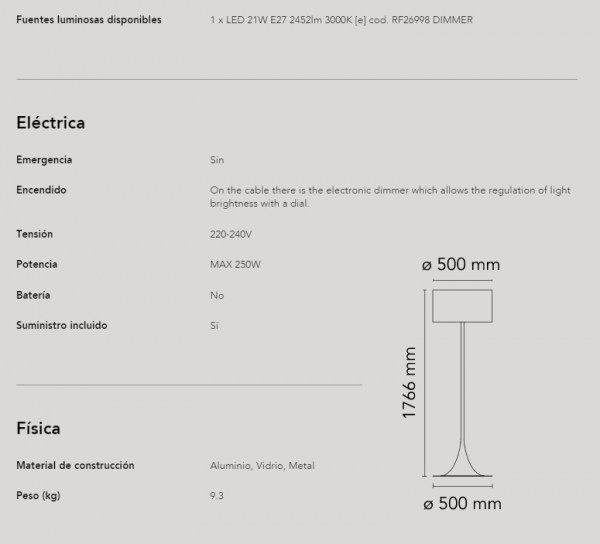
Task: Click the electronic dimmer description text
Action: [390, 197]
